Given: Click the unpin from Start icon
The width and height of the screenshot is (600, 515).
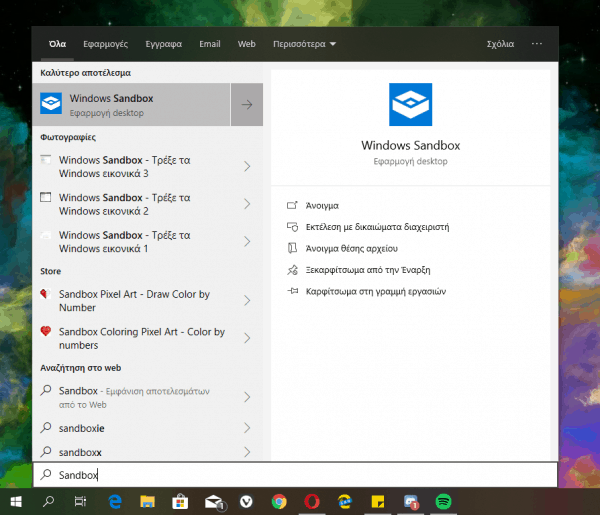Looking at the screenshot, I should 292,270.
